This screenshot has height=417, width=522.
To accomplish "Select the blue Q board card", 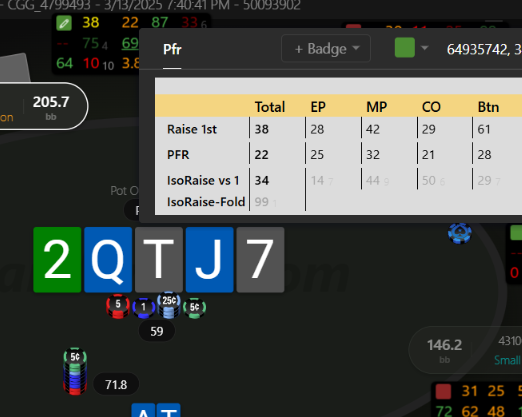I will (108, 260).
